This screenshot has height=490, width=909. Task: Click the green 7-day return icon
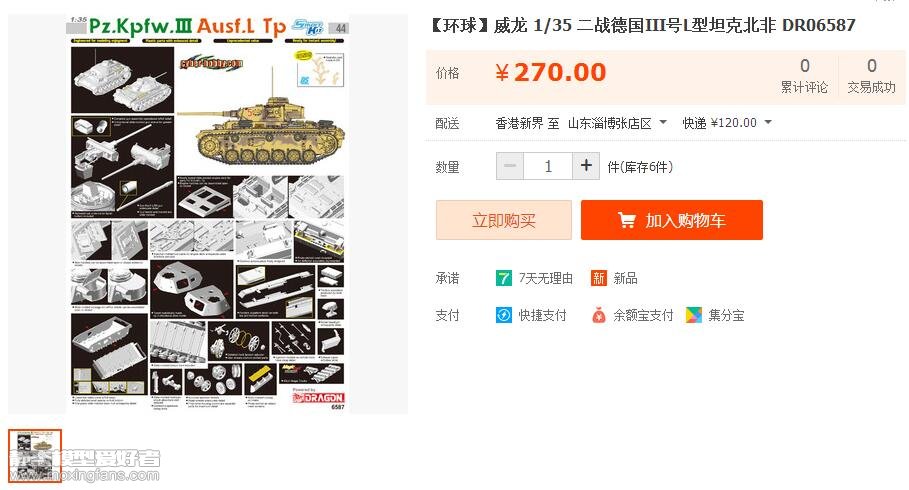[x=503, y=278]
